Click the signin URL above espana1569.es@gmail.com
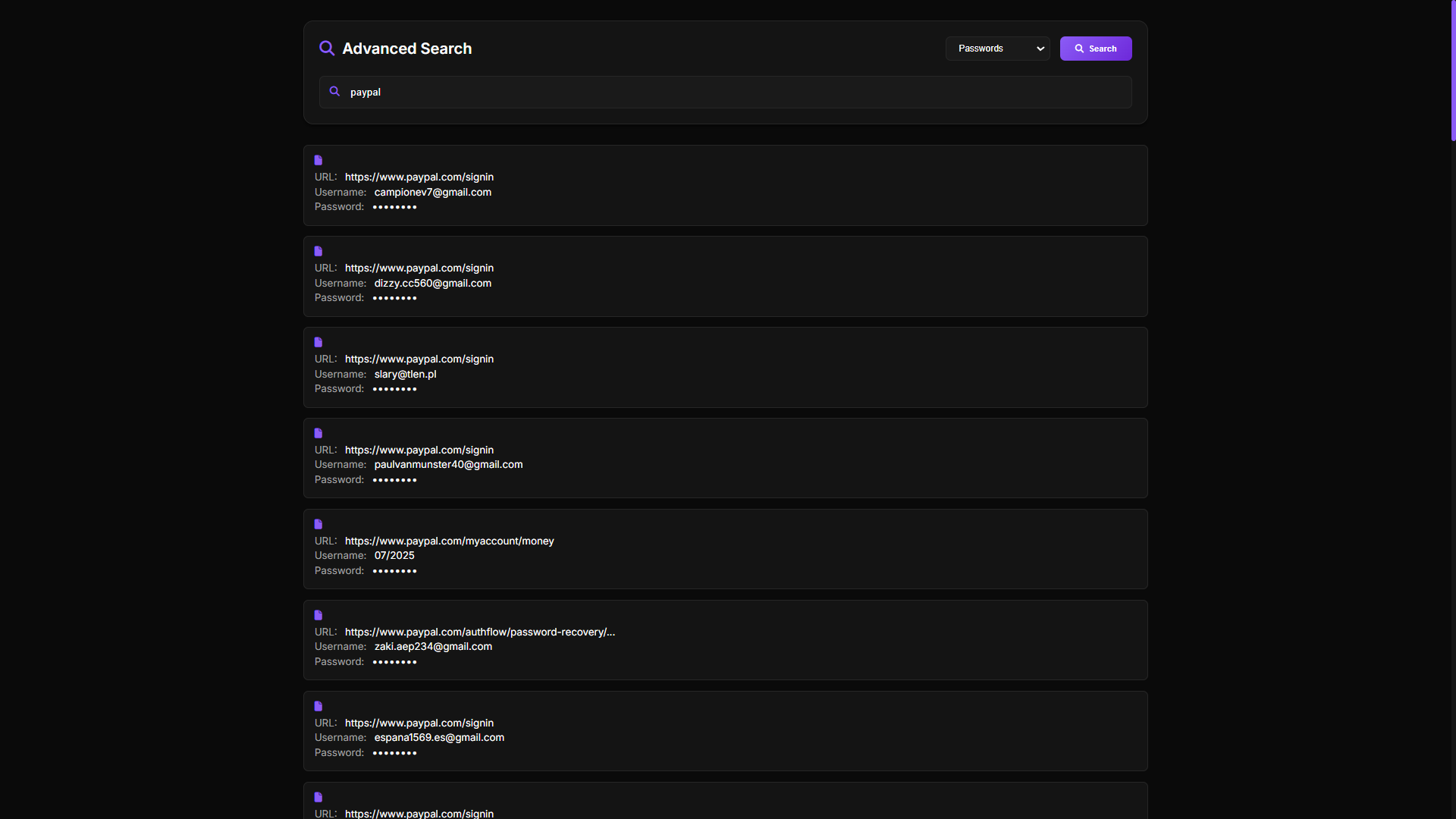Image resolution: width=1456 pixels, height=819 pixels. click(419, 723)
